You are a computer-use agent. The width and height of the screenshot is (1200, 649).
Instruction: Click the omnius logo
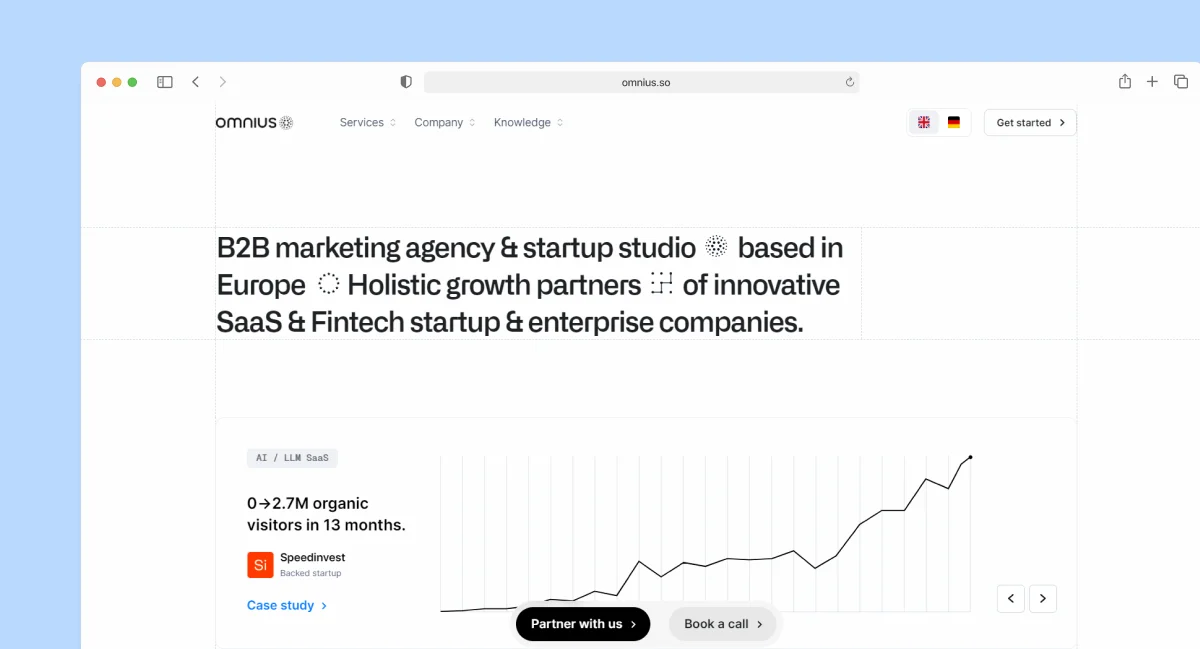254,123
